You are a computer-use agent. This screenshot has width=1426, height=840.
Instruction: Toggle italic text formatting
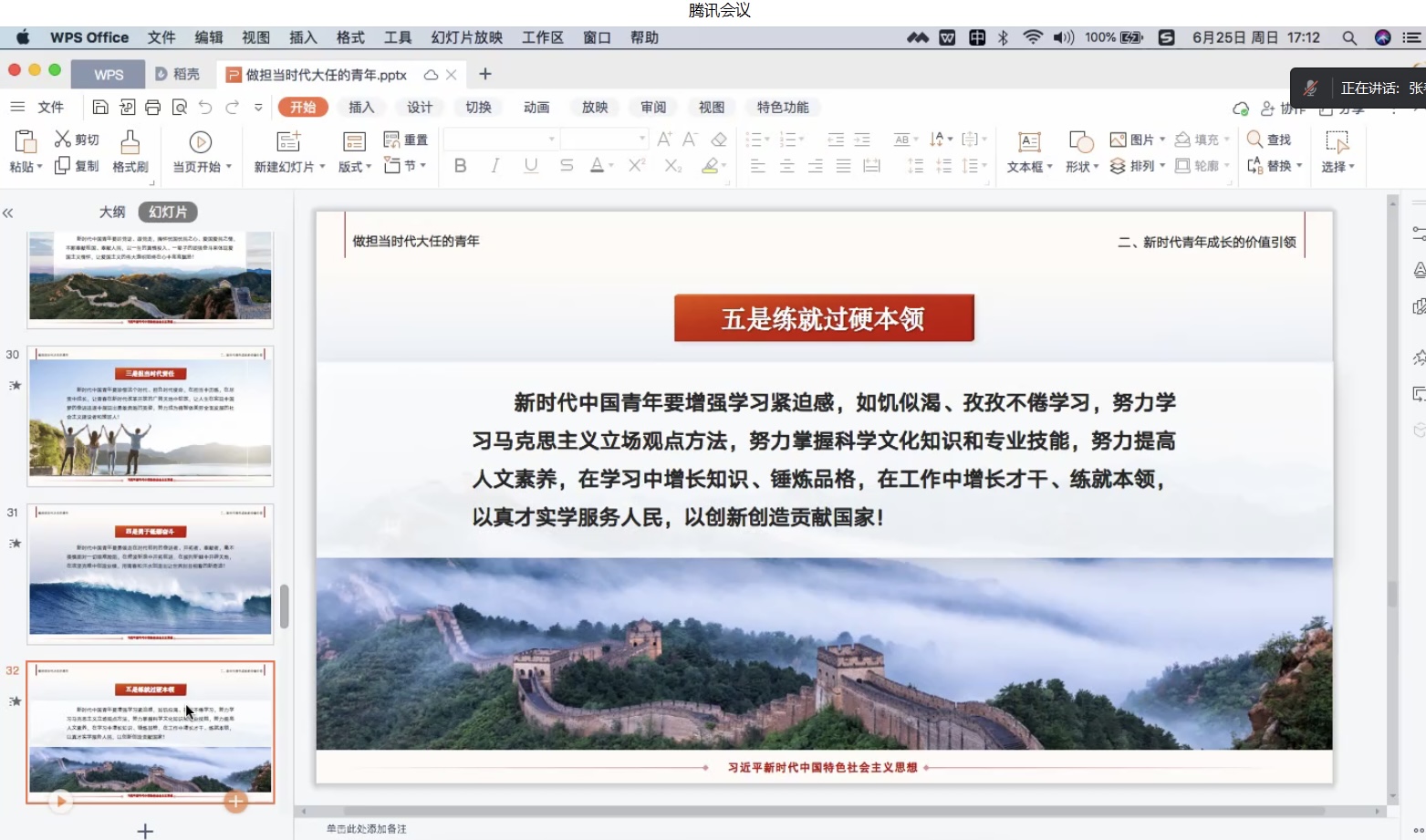point(494,166)
